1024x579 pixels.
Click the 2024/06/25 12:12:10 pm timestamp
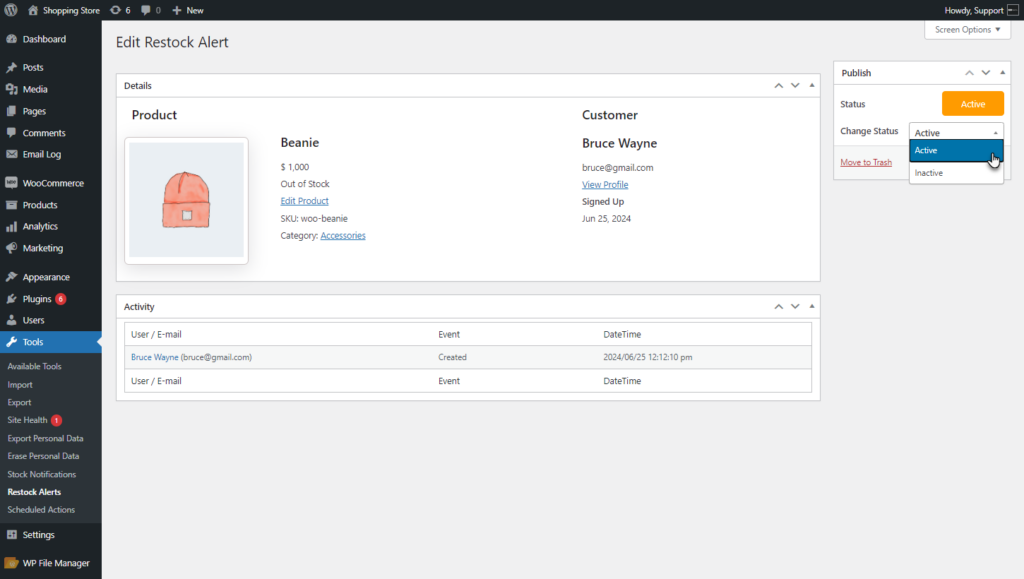pyautogui.click(x=648, y=357)
